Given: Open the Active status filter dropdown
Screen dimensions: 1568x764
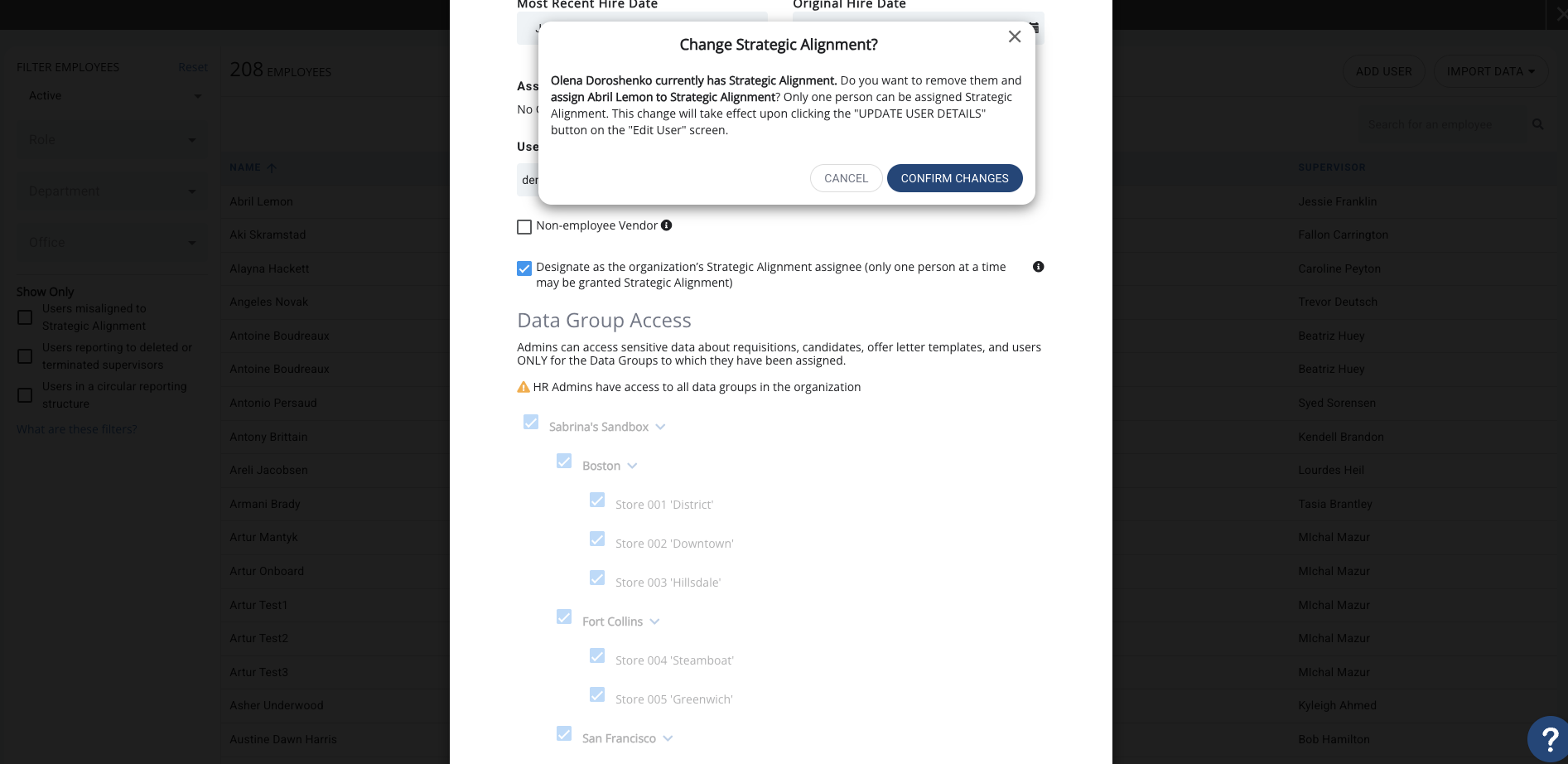Looking at the screenshot, I should pyautogui.click(x=113, y=96).
